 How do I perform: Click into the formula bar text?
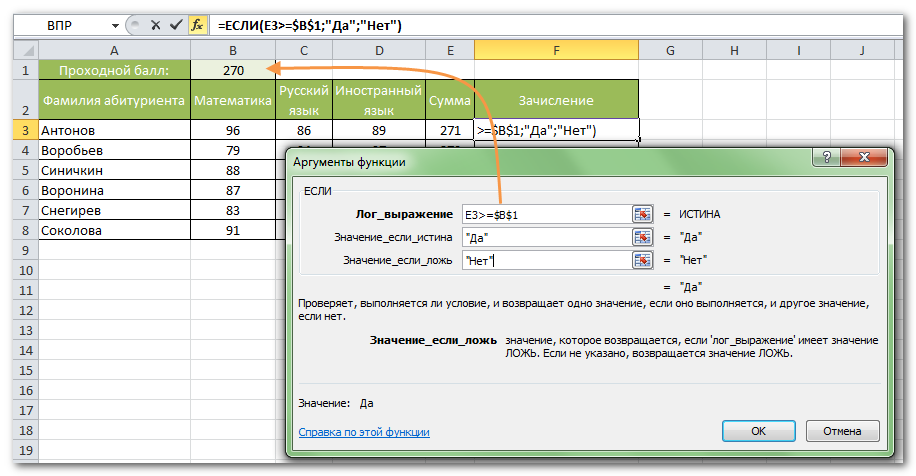coord(310,26)
